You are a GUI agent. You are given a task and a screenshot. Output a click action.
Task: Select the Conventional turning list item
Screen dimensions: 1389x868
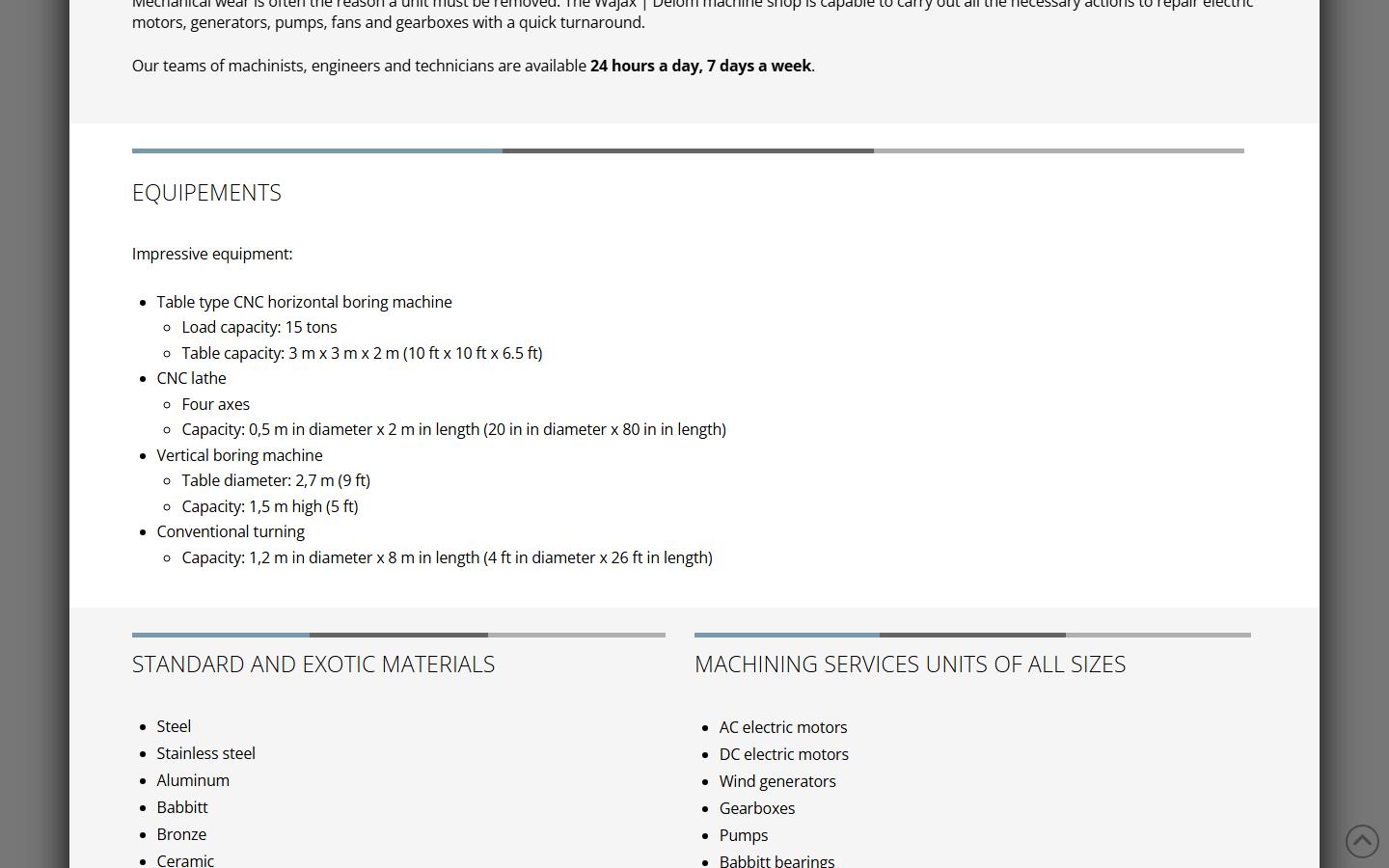coord(231,531)
